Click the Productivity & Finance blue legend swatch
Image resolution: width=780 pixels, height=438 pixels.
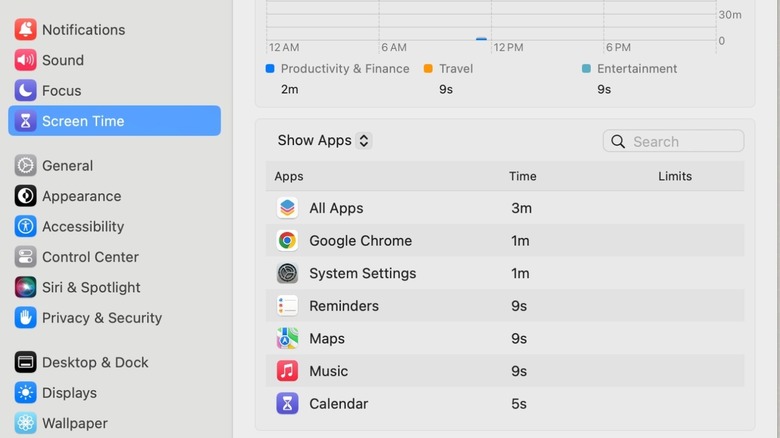270,69
